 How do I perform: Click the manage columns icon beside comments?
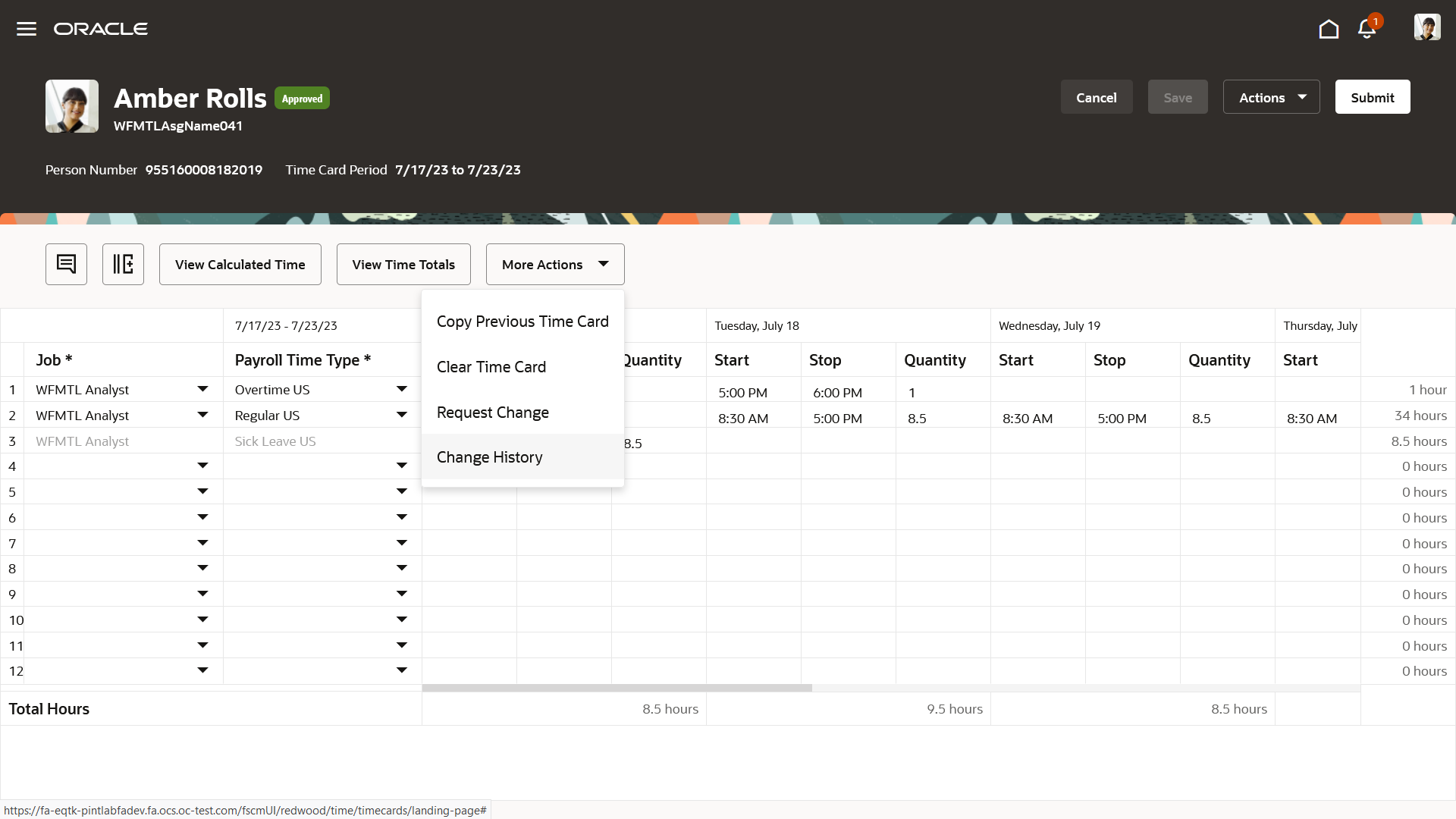click(123, 264)
